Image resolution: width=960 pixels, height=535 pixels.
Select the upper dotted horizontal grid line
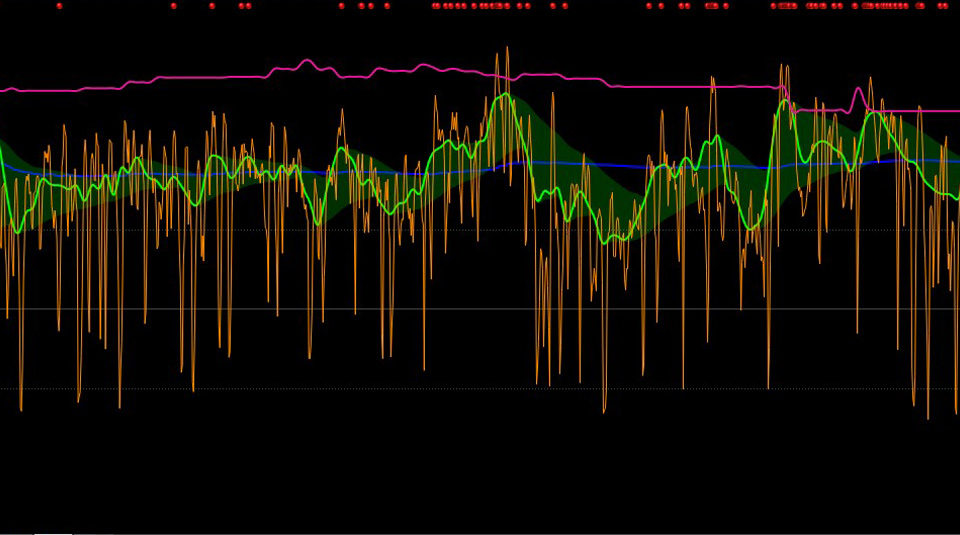(x=480, y=230)
